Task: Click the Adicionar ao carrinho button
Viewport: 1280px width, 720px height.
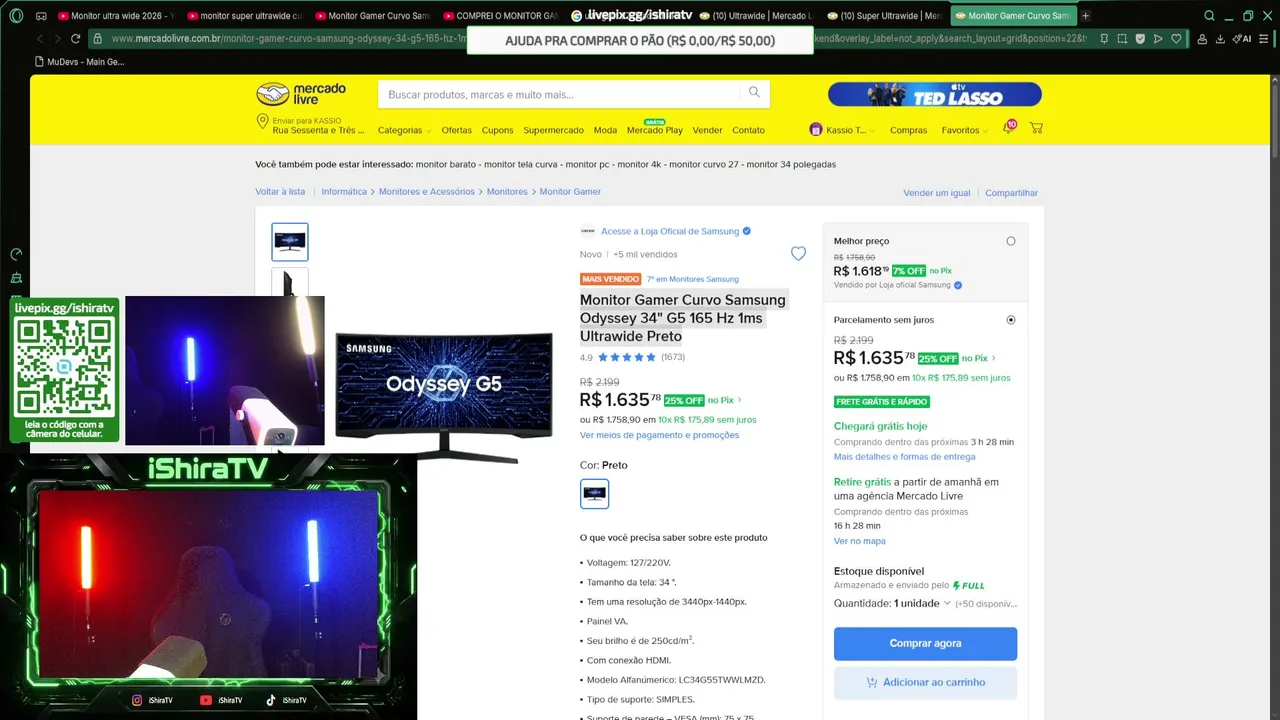Action: tap(925, 682)
